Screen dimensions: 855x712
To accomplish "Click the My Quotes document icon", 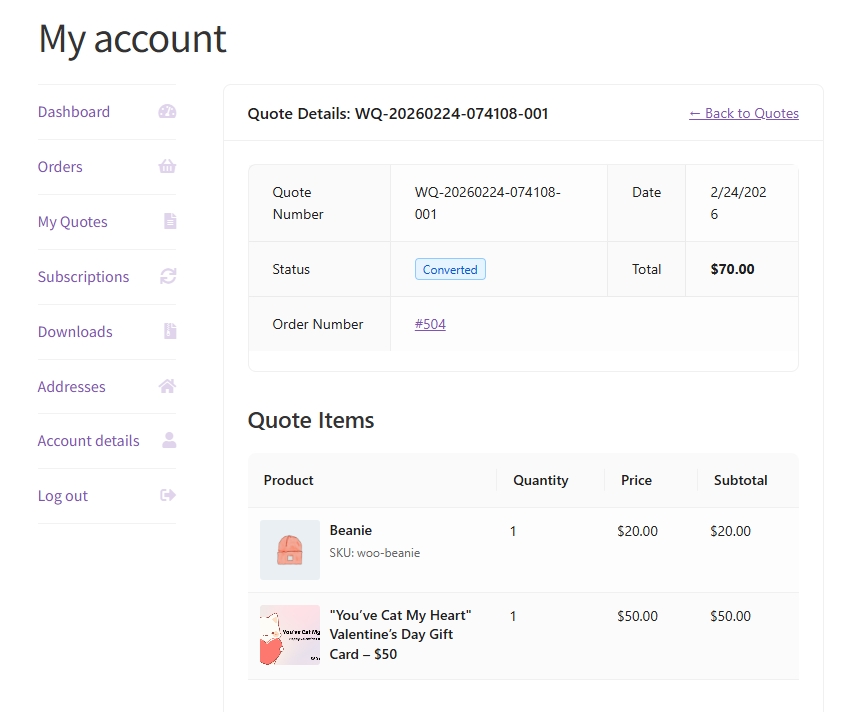I will point(170,222).
